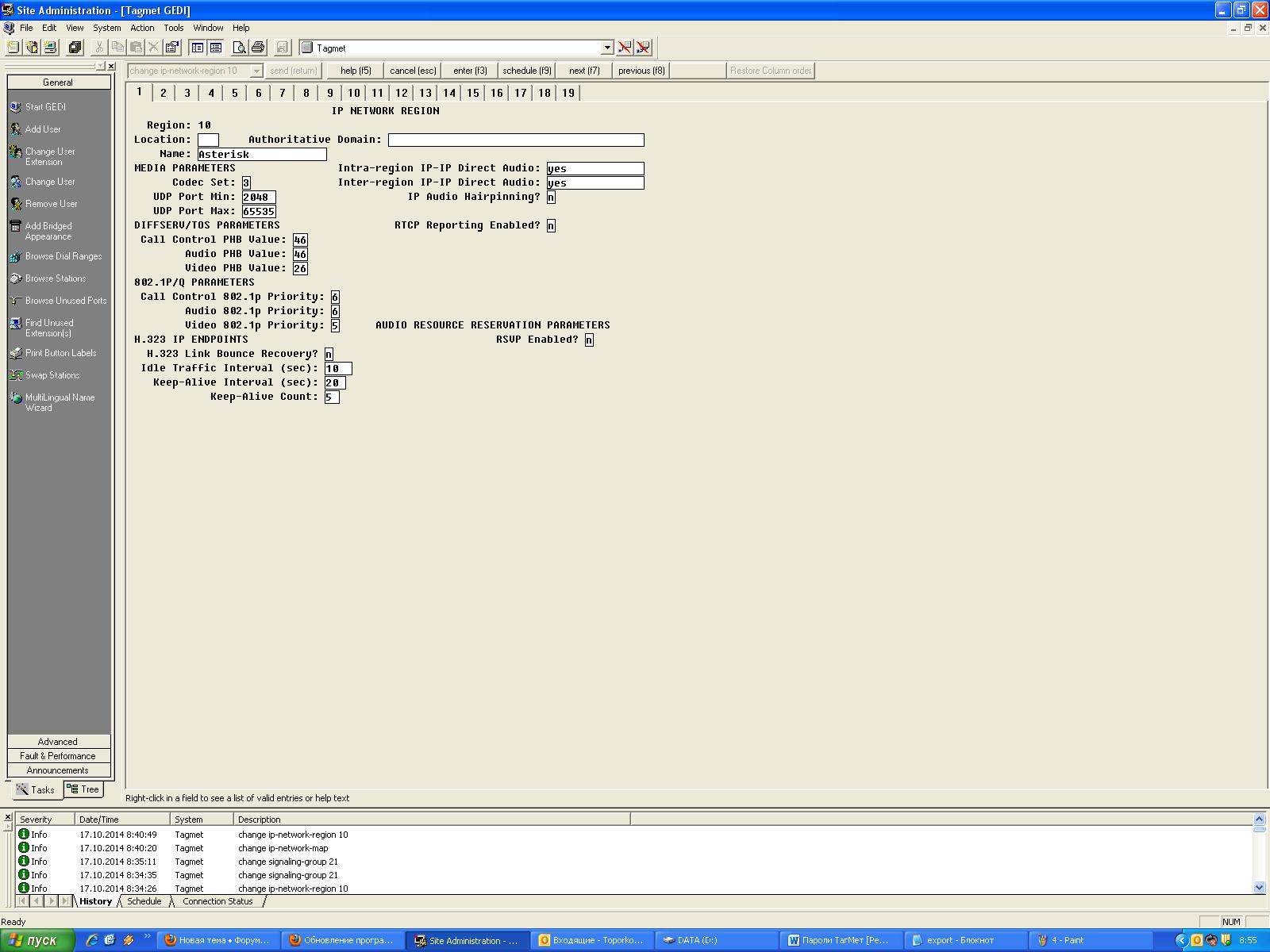Click the Browse Unused Ports icon

pyautogui.click(x=16, y=301)
